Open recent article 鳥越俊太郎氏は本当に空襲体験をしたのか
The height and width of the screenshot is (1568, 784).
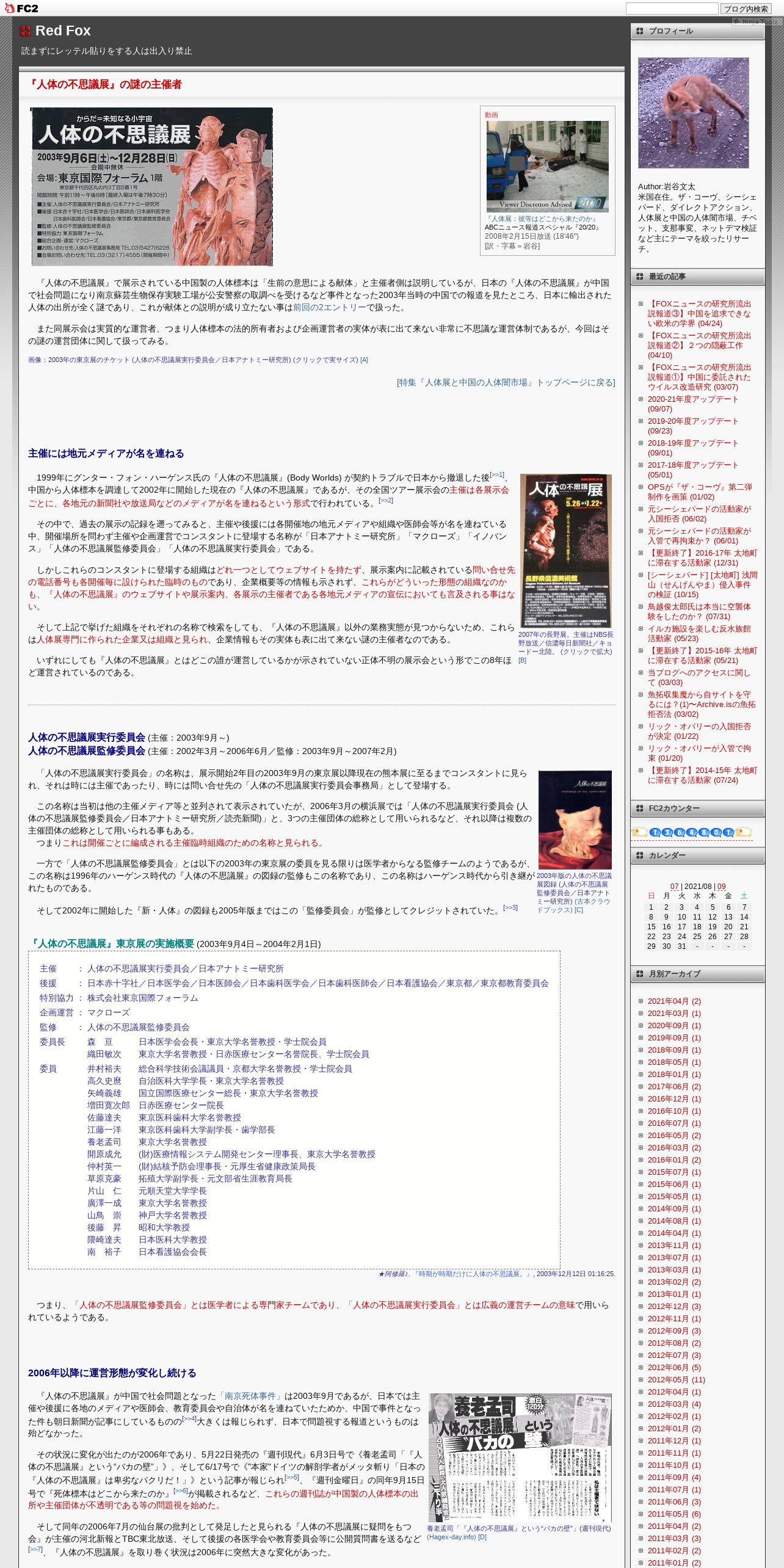pos(699,611)
